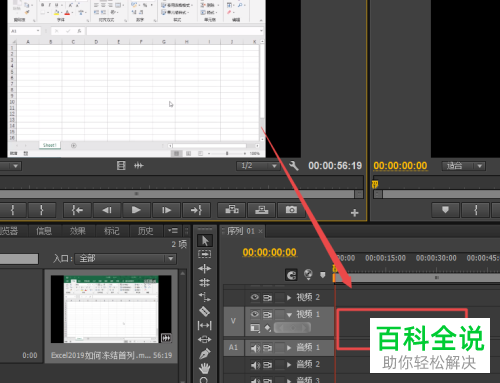Select the 序列 01 timeline tab
Viewport: 500px width, 383px height.
(241, 231)
